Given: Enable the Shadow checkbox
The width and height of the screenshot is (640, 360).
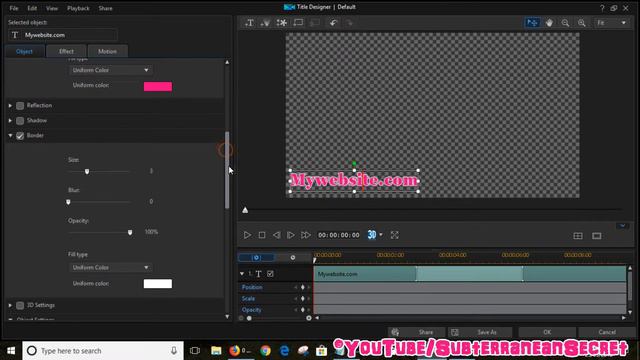Looking at the screenshot, I should pos(20,121).
